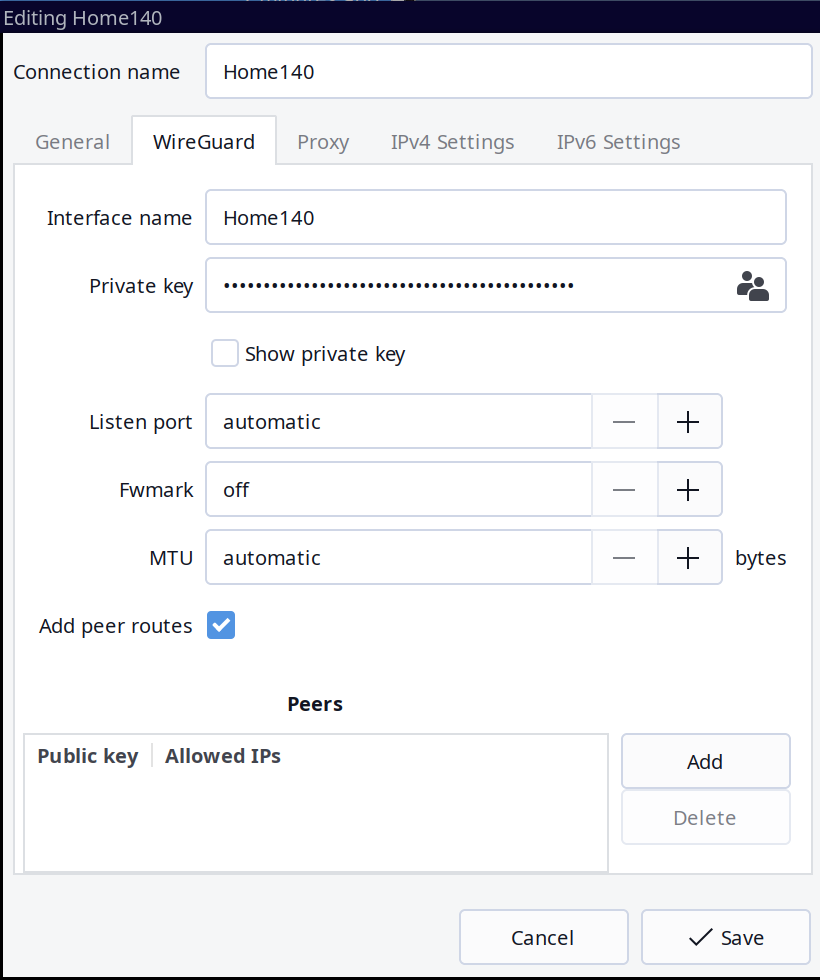Increase the Listen port value
This screenshot has height=980, width=820.
click(688, 422)
